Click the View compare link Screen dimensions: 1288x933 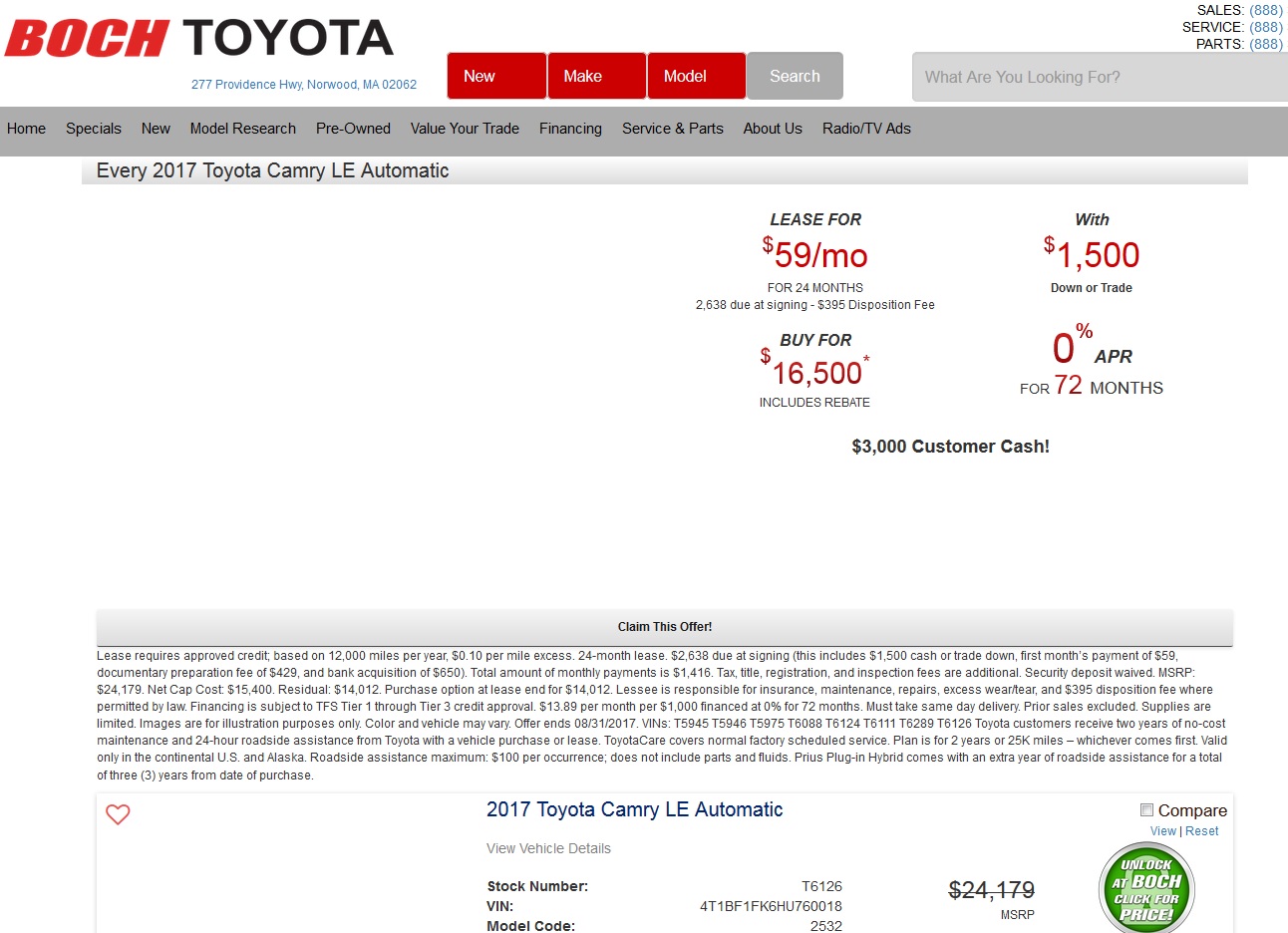coord(1162,831)
